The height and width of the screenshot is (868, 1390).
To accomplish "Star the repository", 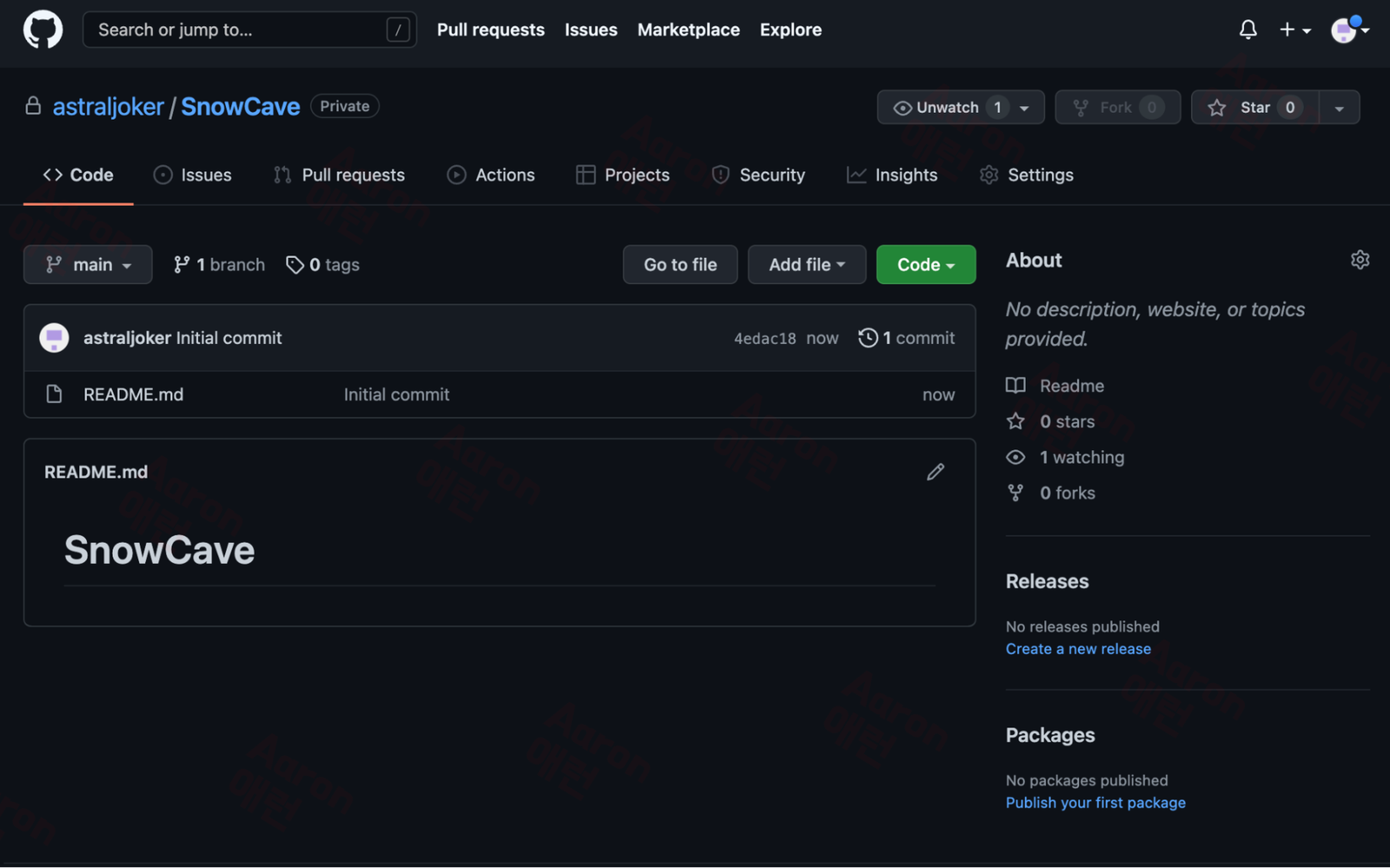I will coord(1254,107).
